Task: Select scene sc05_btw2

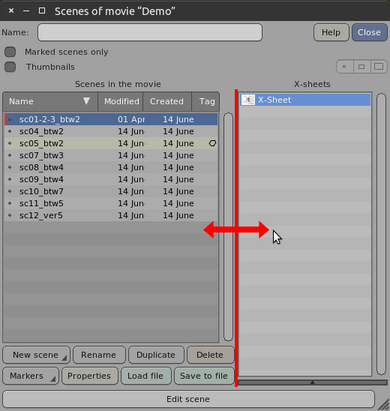Action: pos(111,143)
